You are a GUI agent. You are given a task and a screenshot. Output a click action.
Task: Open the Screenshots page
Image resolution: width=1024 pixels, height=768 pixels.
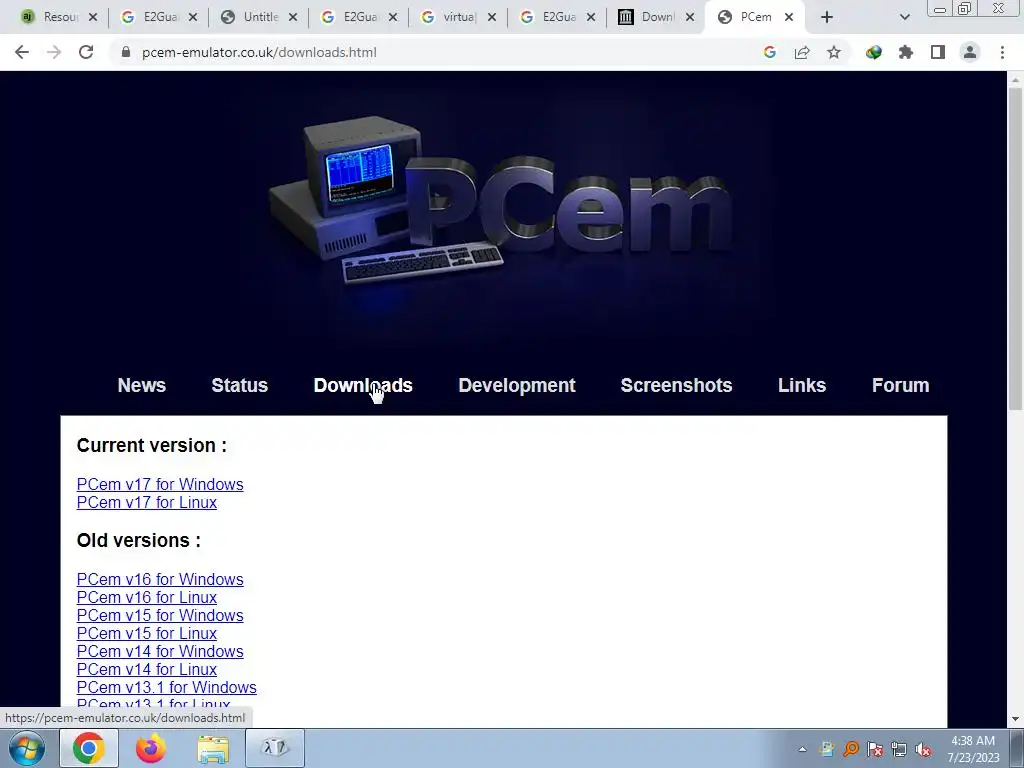676,385
